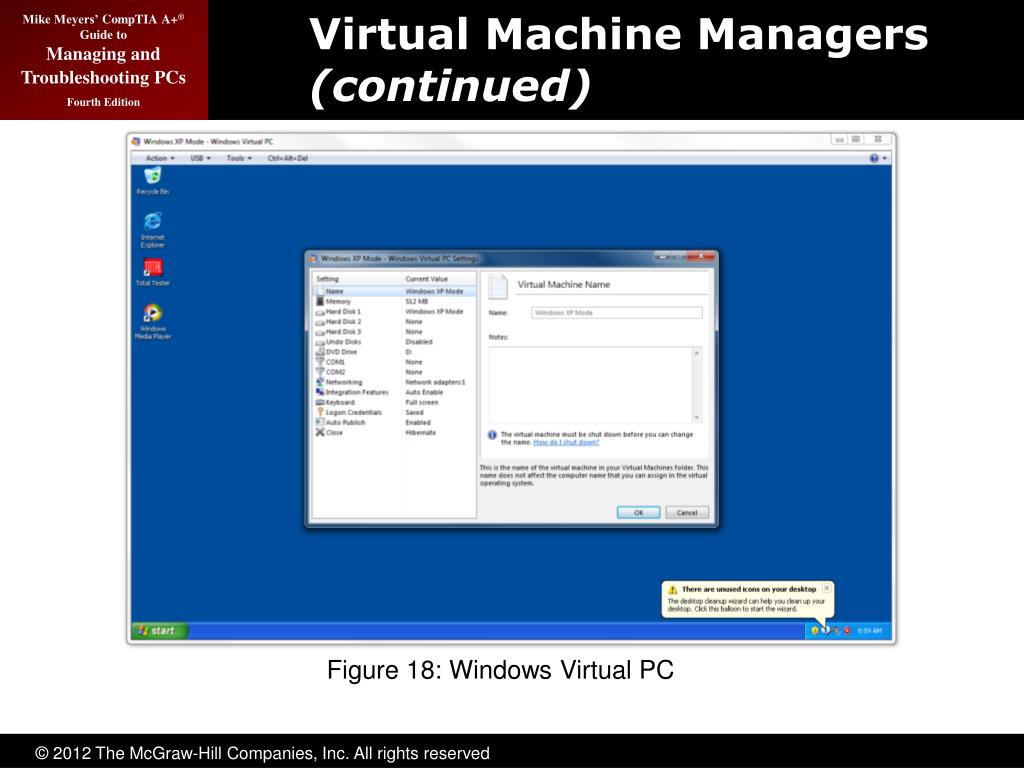Select the Auto Publish icon
This screenshot has width=1024, height=768.
[x=320, y=422]
